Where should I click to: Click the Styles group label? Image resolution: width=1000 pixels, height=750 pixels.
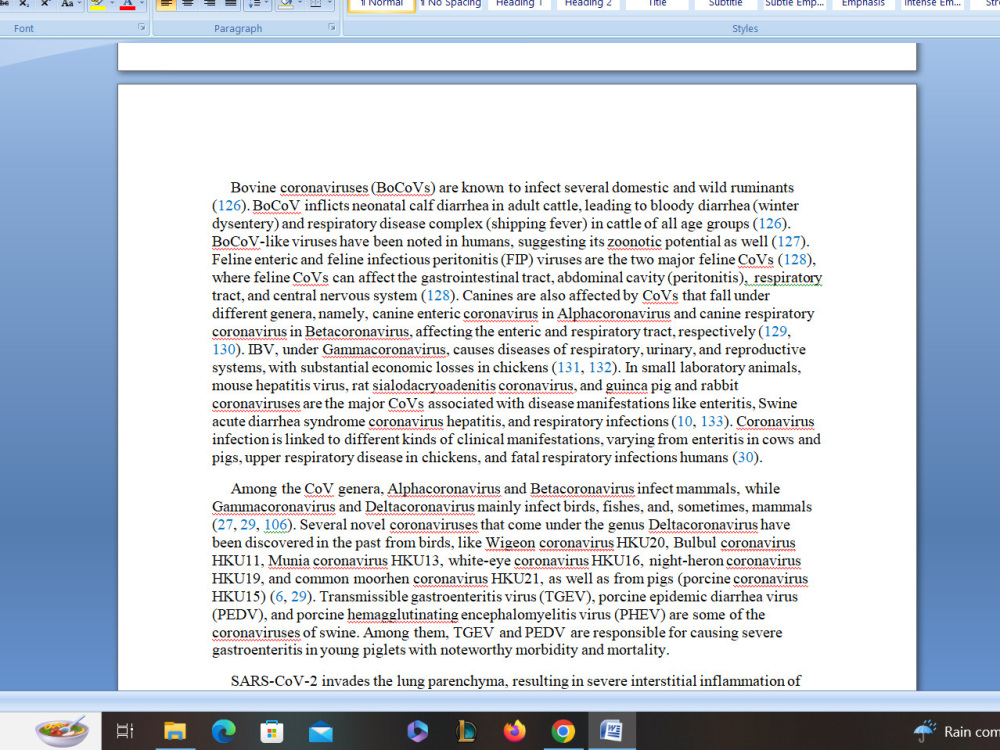click(x=745, y=29)
